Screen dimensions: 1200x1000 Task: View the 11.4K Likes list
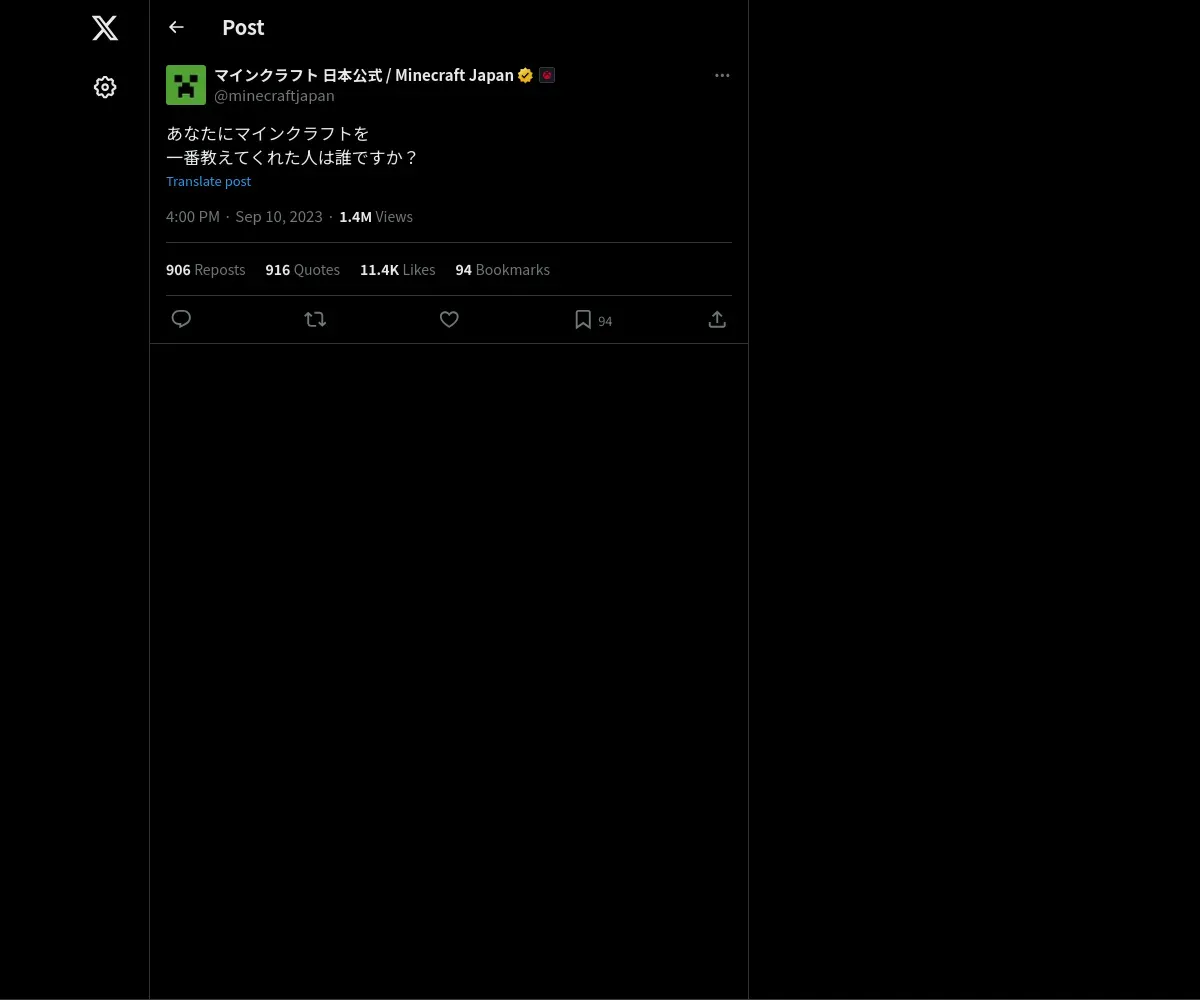397,270
